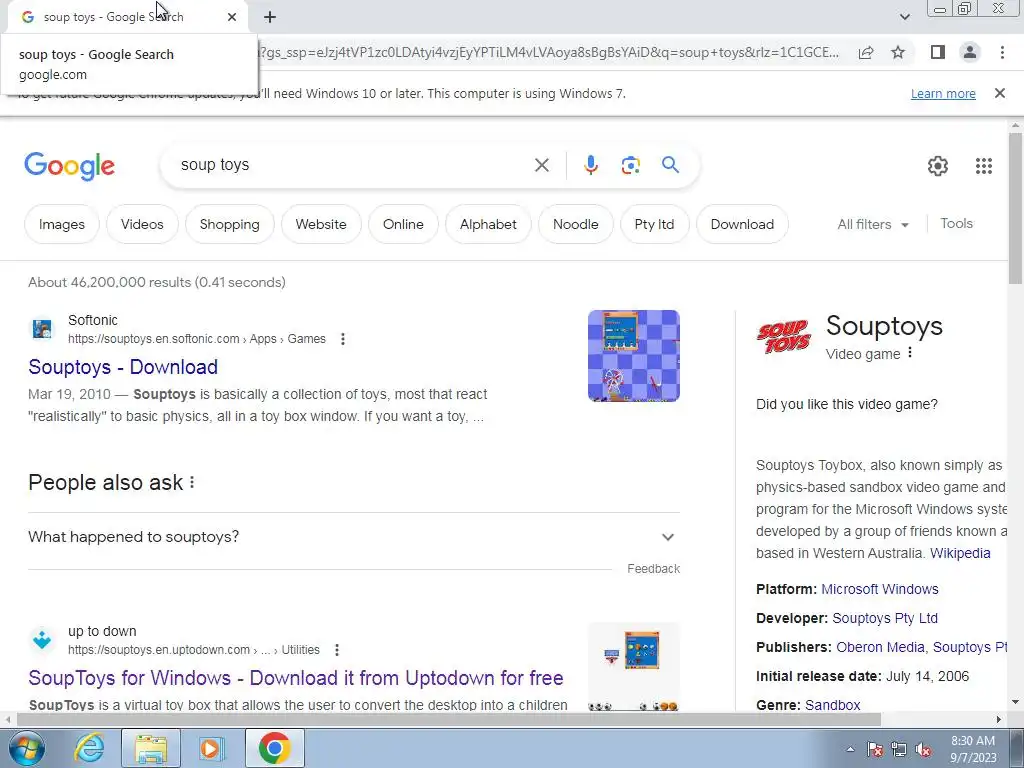Click the Sandbox genre link
Screen dimensions: 1024x768
pyautogui.click(x=832, y=705)
